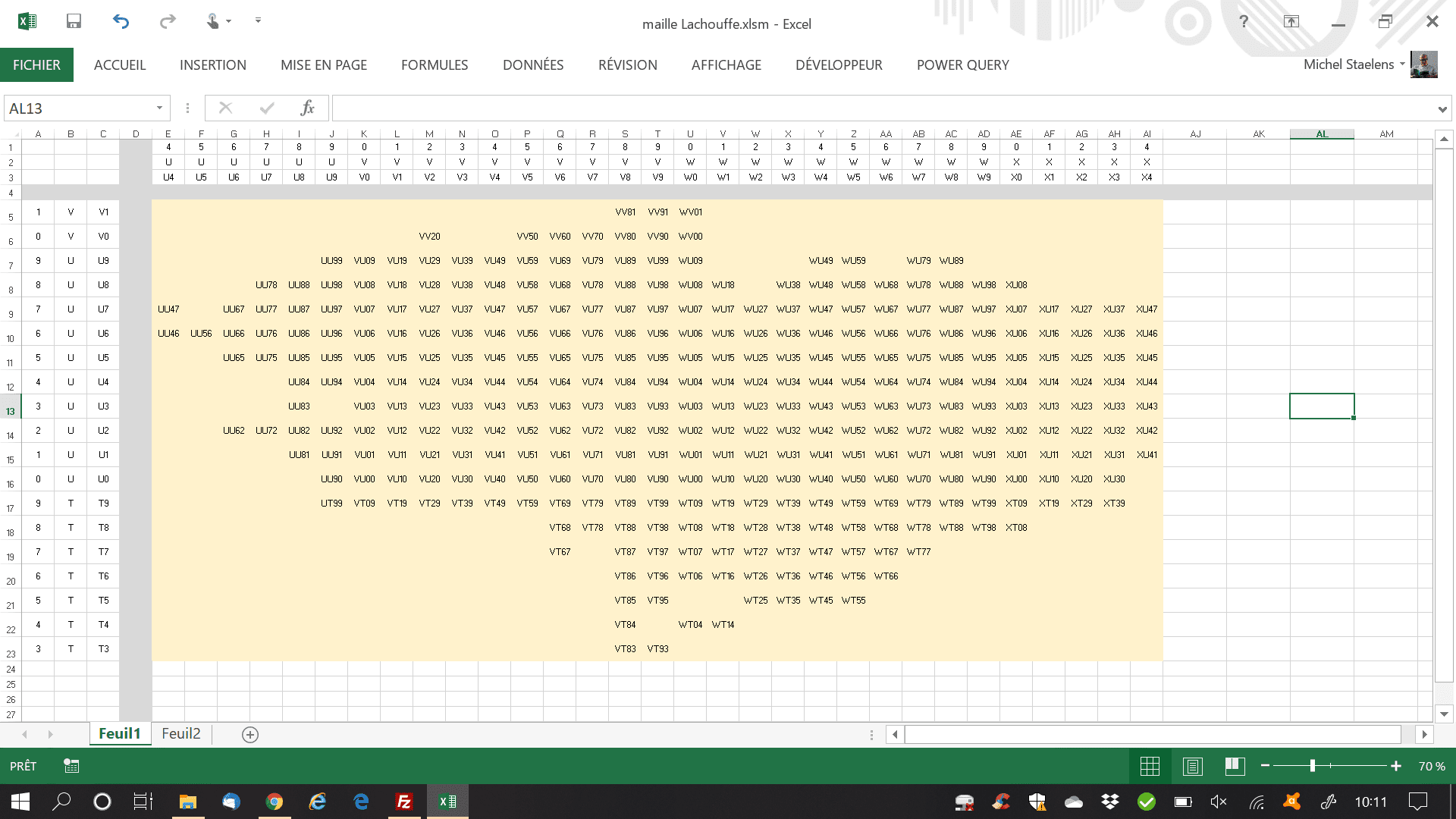This screenshot has width=1456, height=819.
Task: Expand the Name Box dropdown arrow
Action: click(159, 108)
